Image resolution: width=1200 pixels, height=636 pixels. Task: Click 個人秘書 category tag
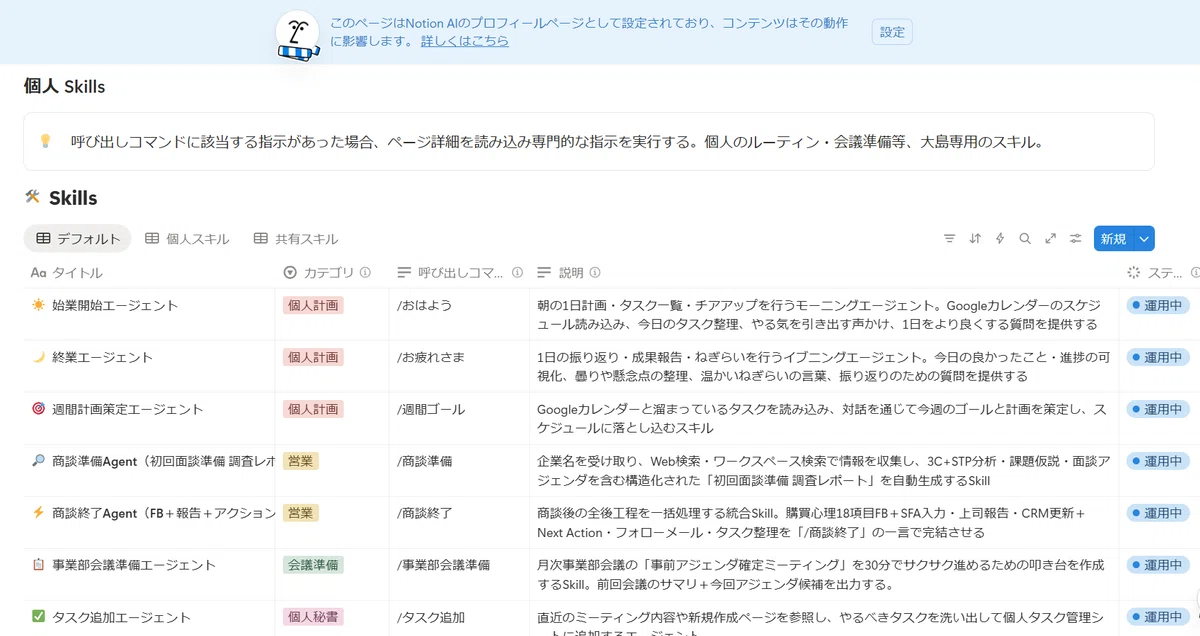313,617
